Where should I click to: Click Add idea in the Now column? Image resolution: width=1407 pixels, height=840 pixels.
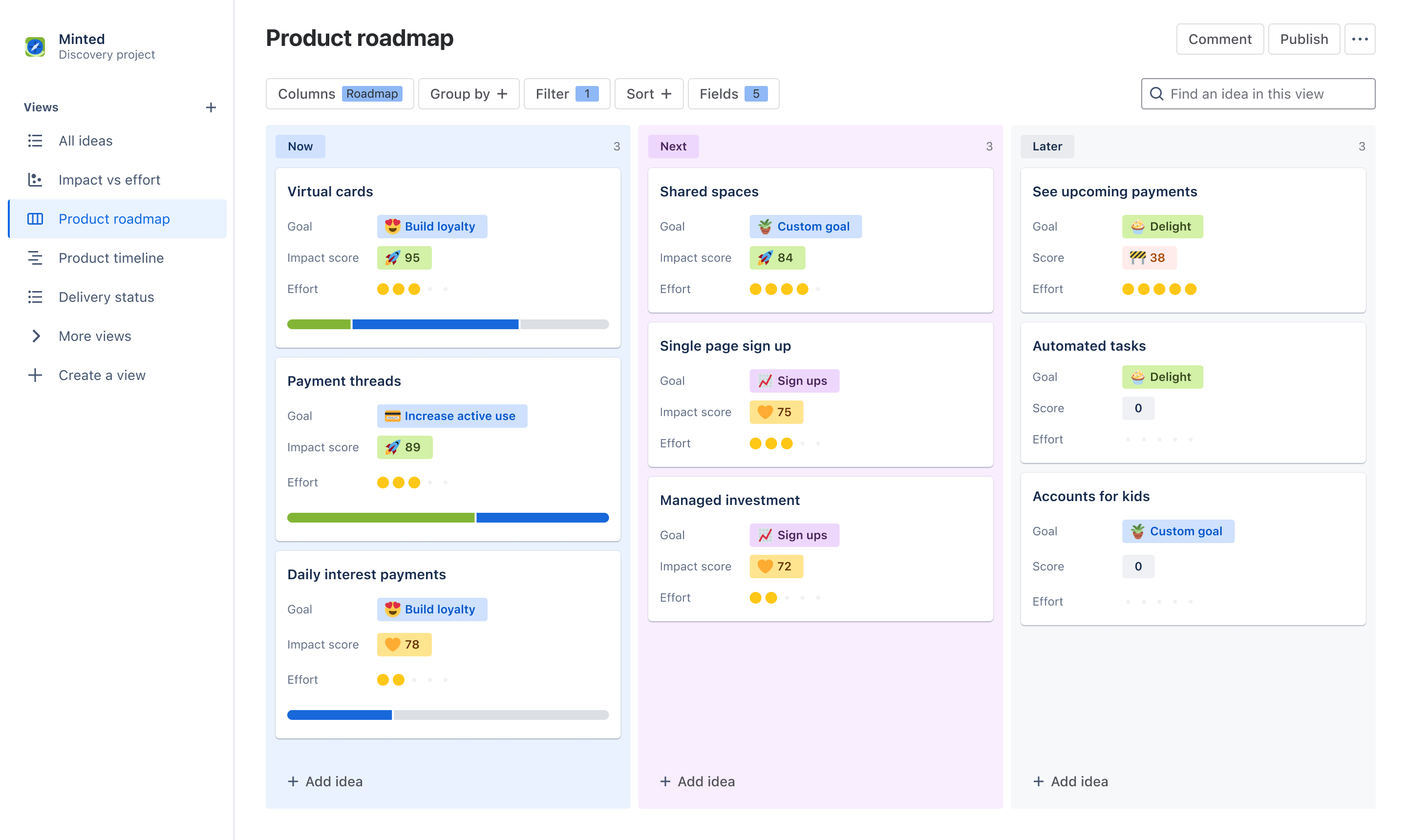[x=324, y=781]
